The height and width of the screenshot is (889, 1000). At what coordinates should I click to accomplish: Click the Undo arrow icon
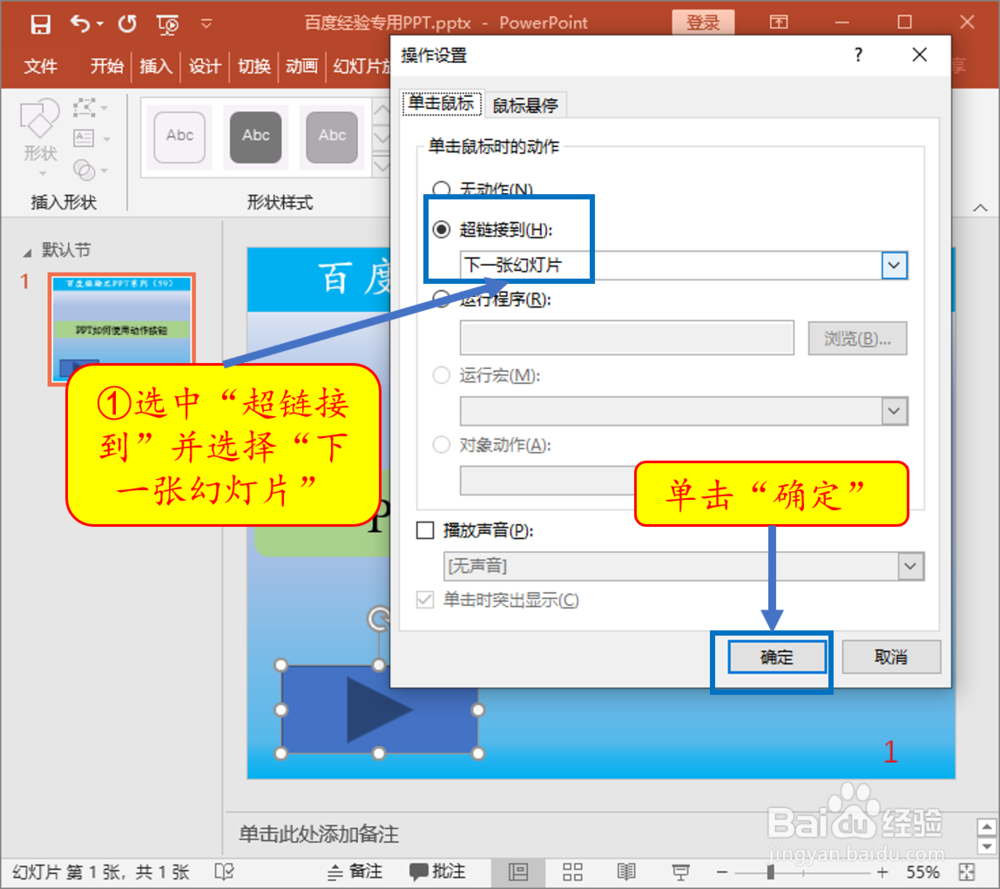click(x=80, y=24)
